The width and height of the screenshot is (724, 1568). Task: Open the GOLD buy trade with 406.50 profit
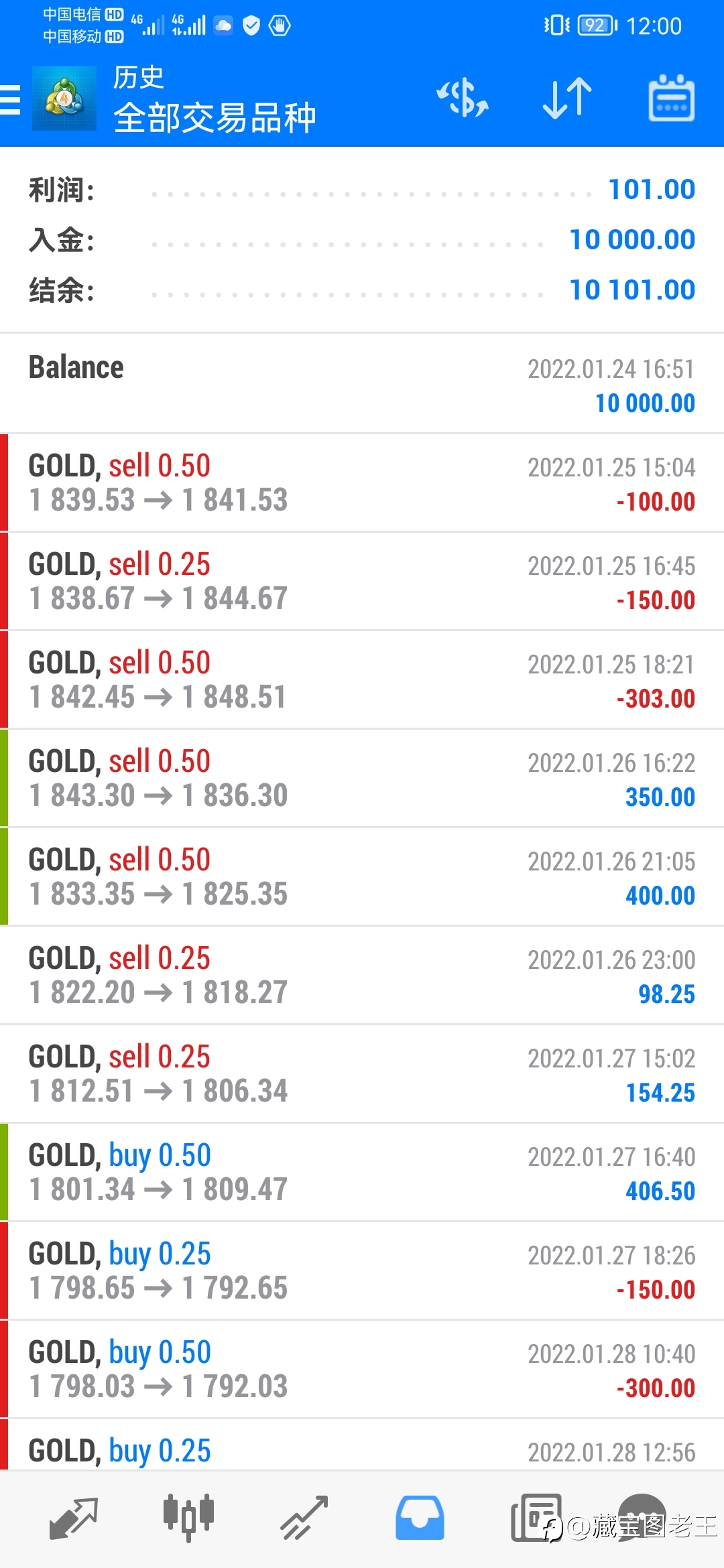(x=362, y=1172)
